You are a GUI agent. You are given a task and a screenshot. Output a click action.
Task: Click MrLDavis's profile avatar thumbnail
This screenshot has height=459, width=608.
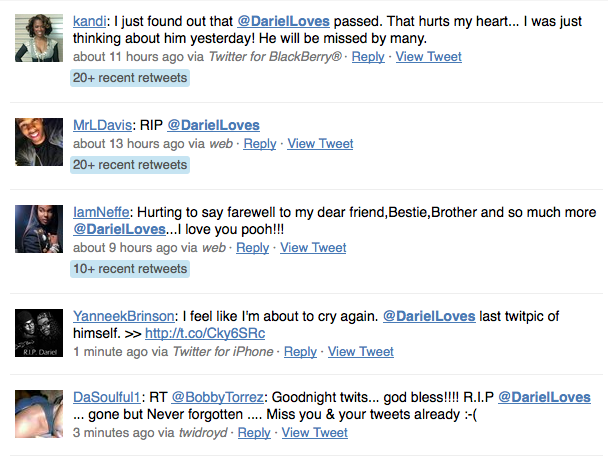click(x=40, y=141)
